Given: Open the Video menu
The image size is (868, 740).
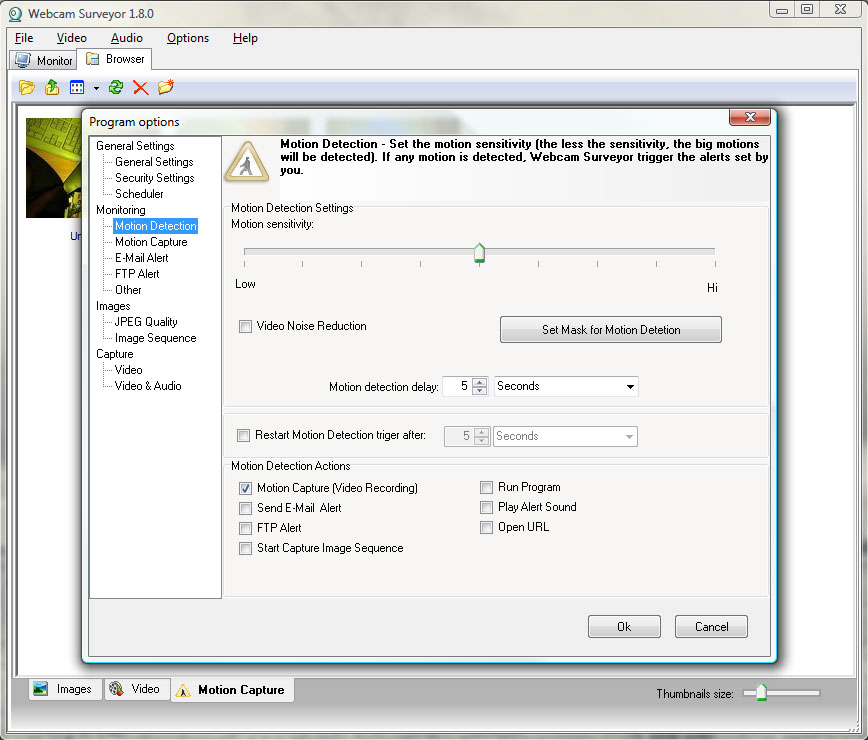Looking at the screenshot, I should point(71,38).
